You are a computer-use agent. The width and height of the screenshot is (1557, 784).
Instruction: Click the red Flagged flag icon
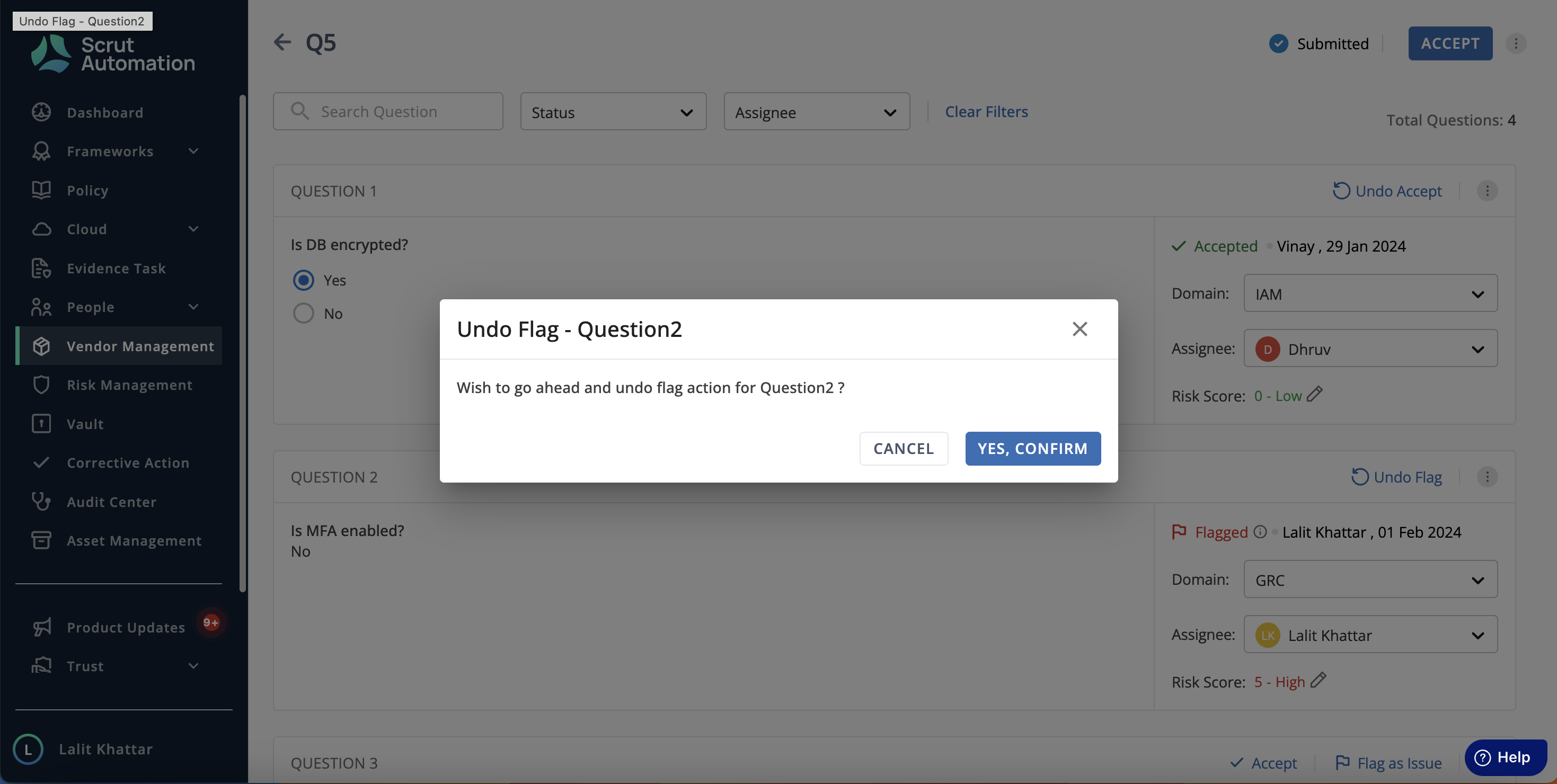tap(1179, 531)
